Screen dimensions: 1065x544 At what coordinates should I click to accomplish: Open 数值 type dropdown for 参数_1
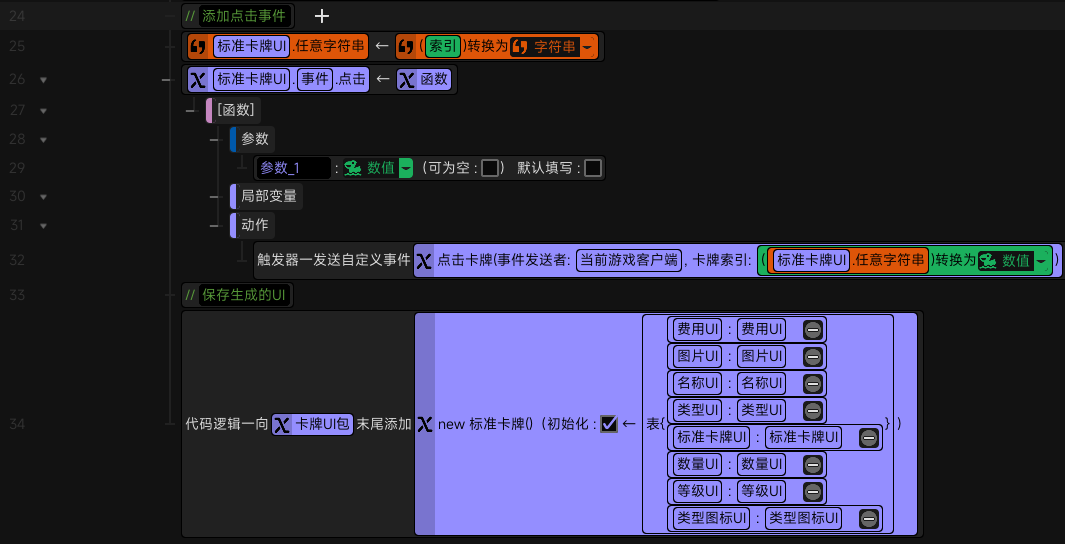(406, 168)
